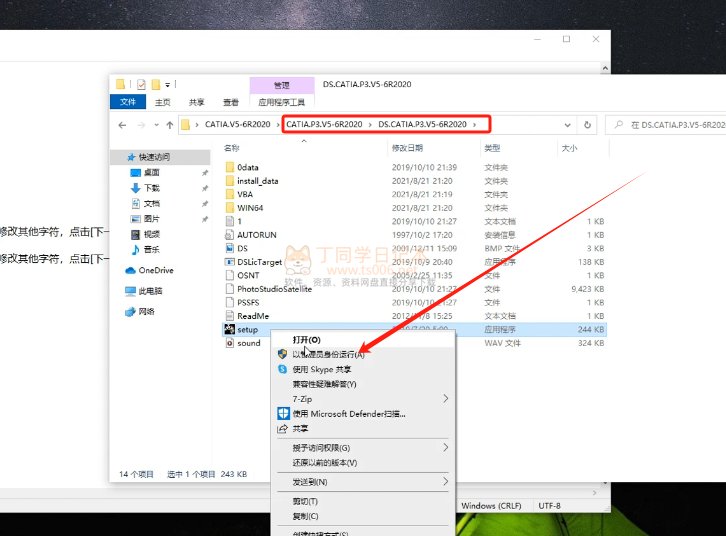Open Downloads in navigation pane
Image resolution: width=726 pixels, height=536 pixels.
(x=151, y=188)
